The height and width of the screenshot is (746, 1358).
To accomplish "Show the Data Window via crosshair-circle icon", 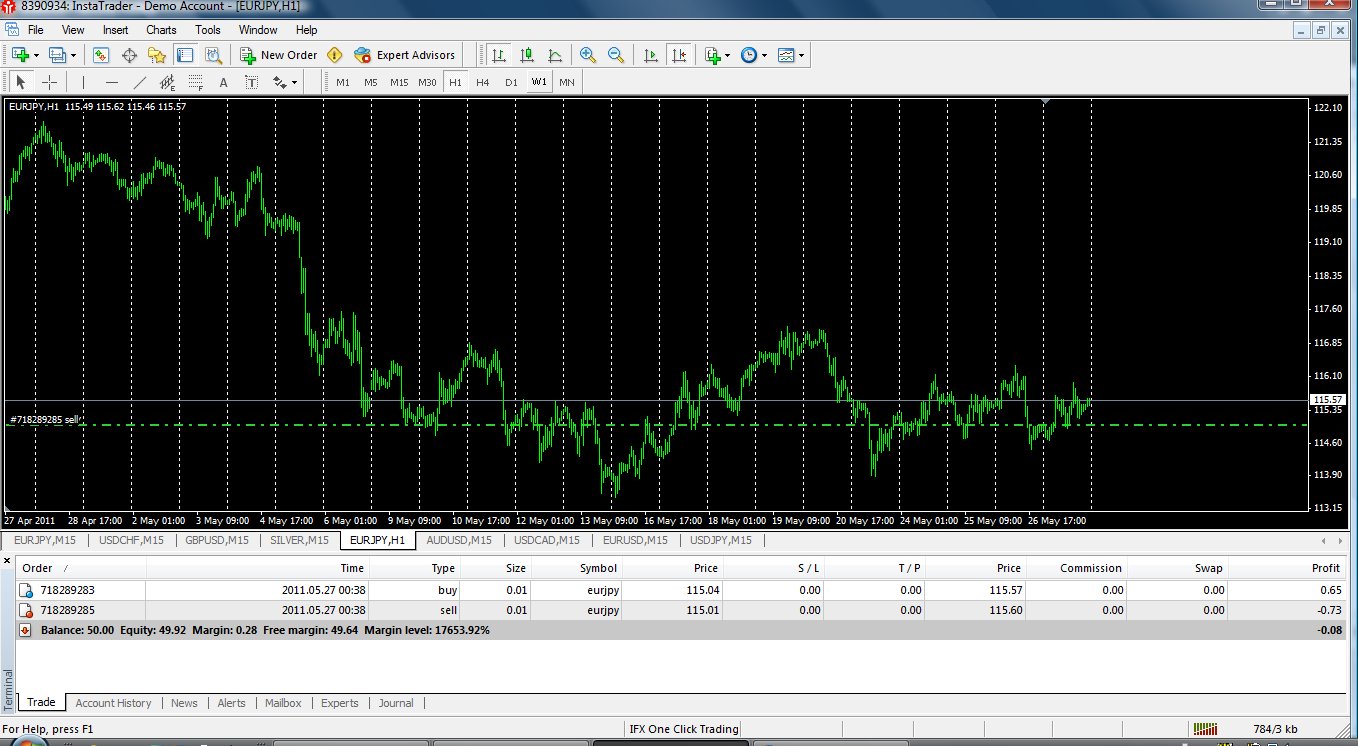I will [x=129, y=55].
